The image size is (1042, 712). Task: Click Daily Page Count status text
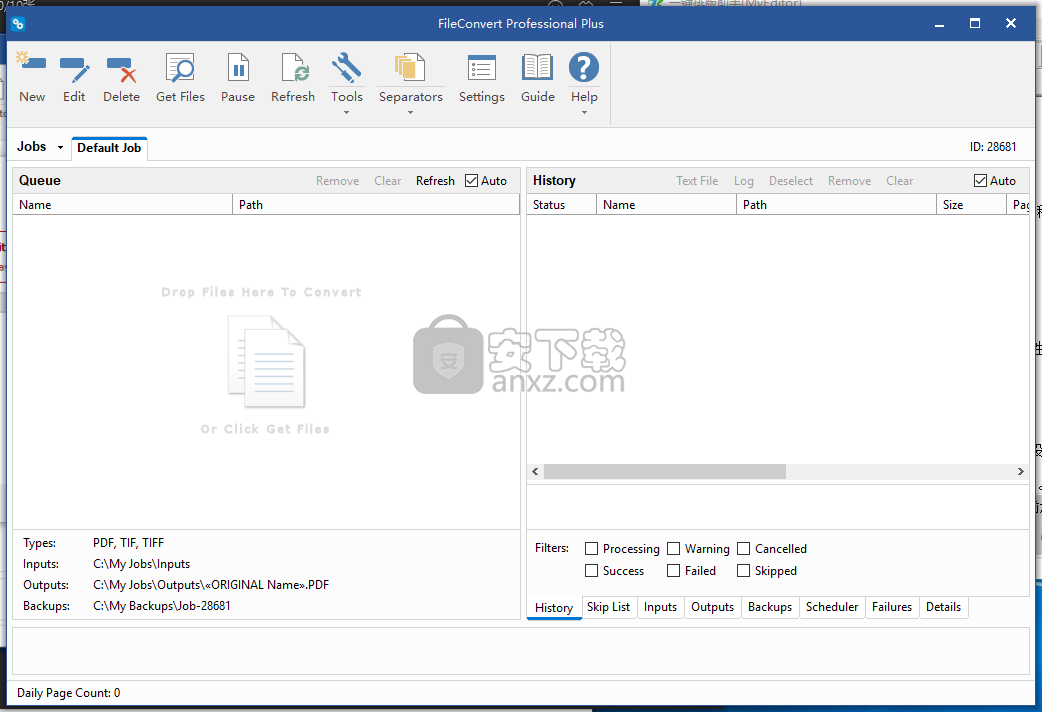point(68,693)
